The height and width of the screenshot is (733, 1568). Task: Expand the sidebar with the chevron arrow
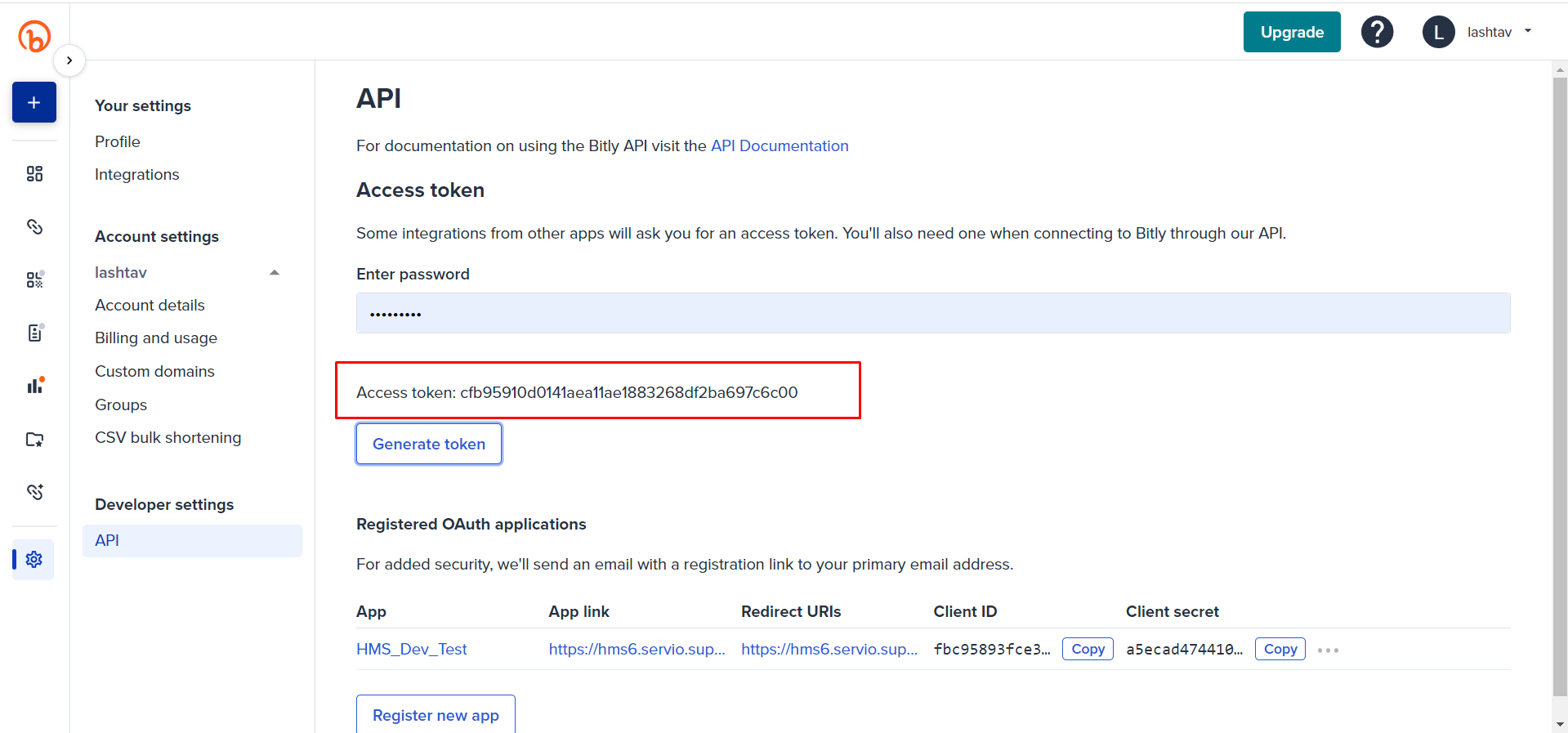point(69,60)
